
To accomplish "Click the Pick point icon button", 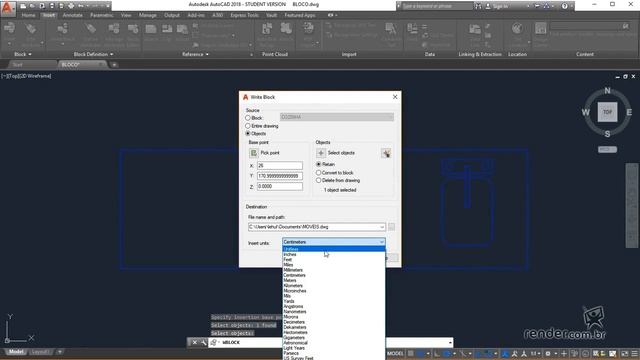I will point(253,153).
